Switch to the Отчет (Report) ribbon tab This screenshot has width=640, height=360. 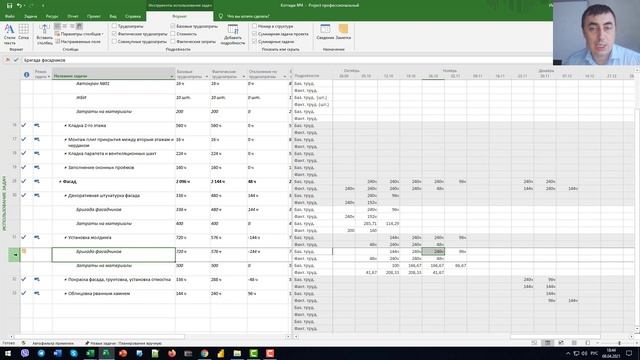click(73, 16)
